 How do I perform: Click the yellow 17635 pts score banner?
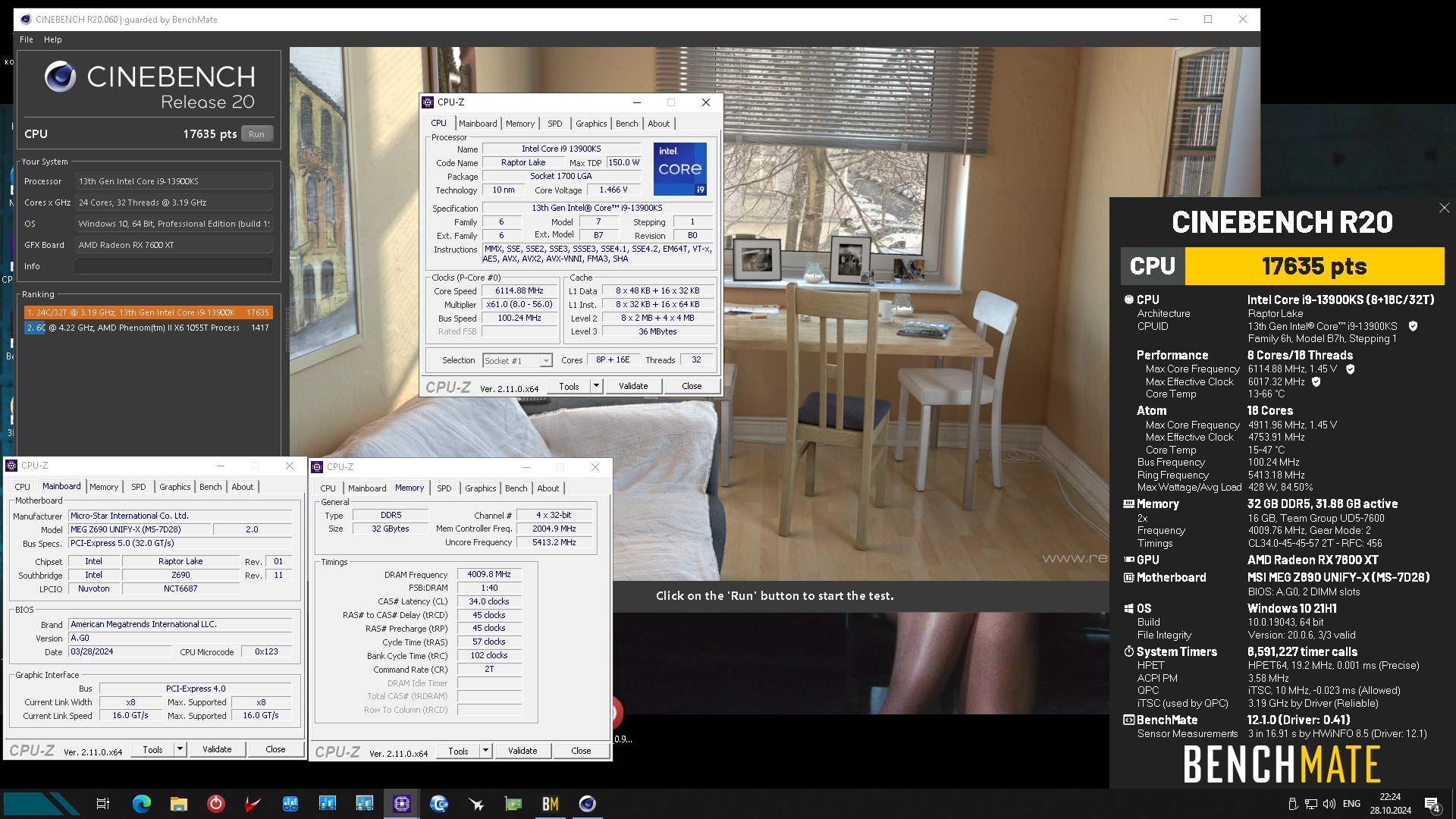point(1314,266)
